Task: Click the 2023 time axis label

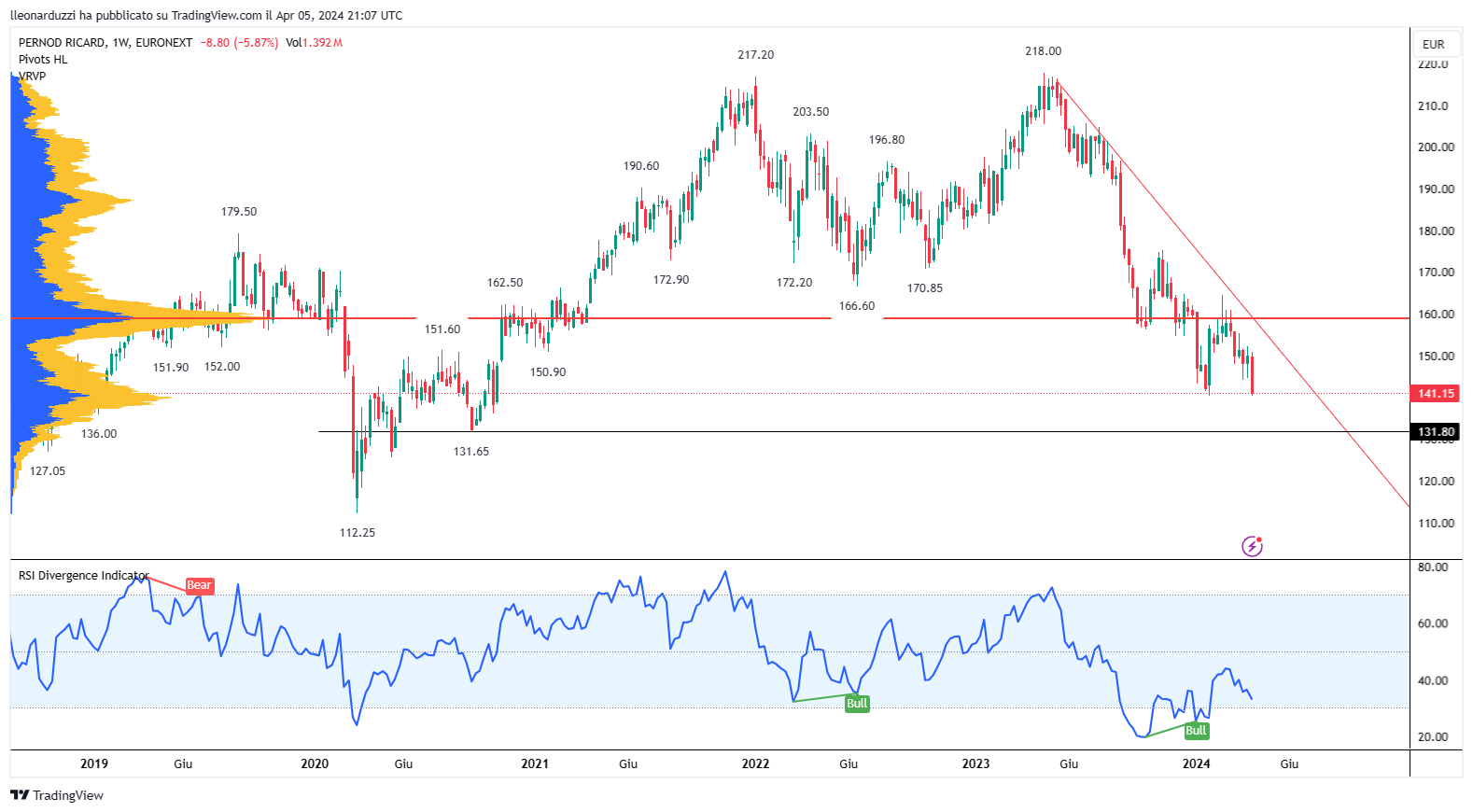Action: point(975,764)
